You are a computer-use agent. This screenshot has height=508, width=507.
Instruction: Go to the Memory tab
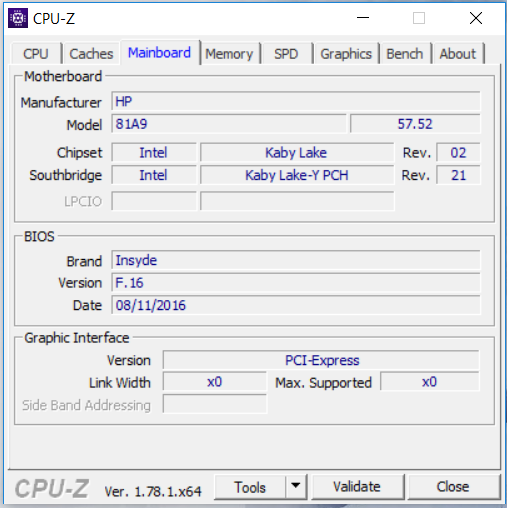229,54
